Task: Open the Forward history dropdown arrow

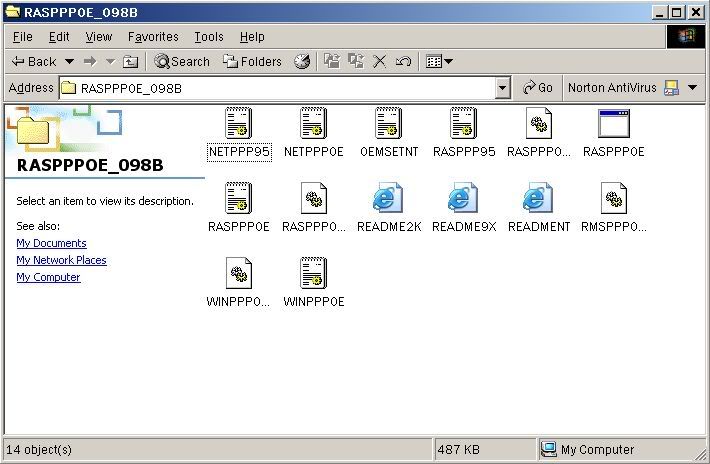Action: click(110, 61)
